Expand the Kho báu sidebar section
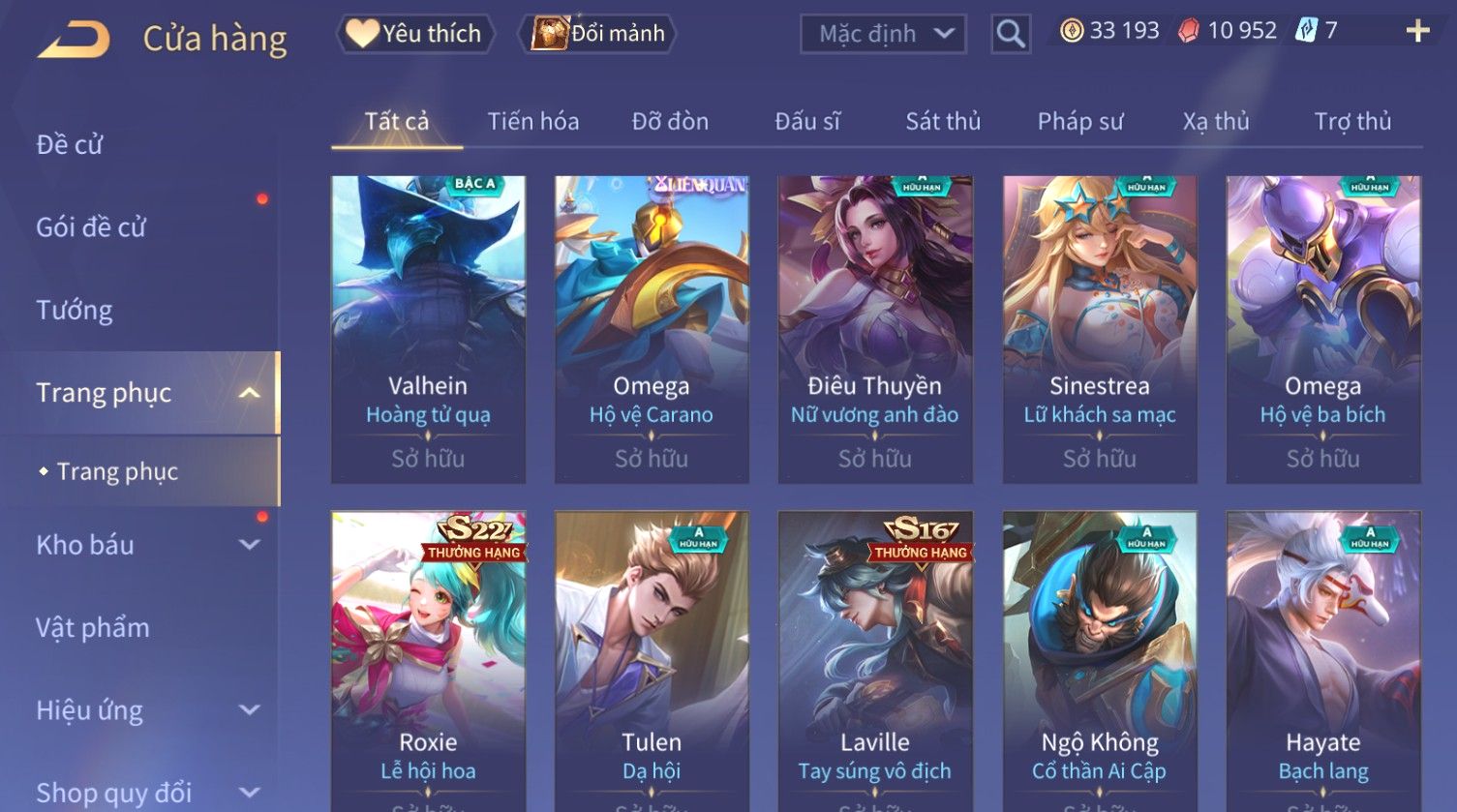The image size is (1457, 812). 249,545
